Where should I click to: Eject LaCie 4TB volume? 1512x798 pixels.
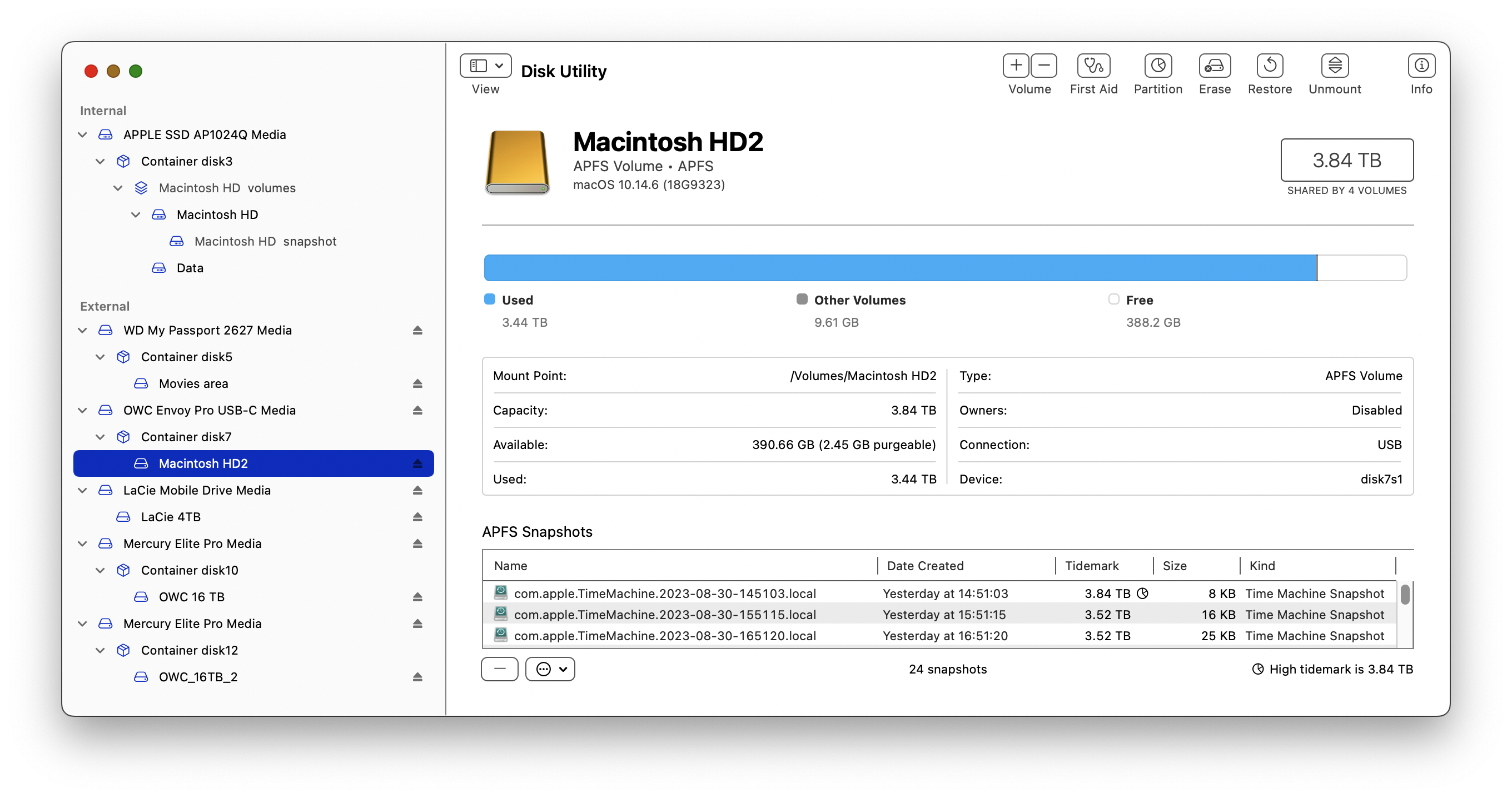[x=417, y=517]
